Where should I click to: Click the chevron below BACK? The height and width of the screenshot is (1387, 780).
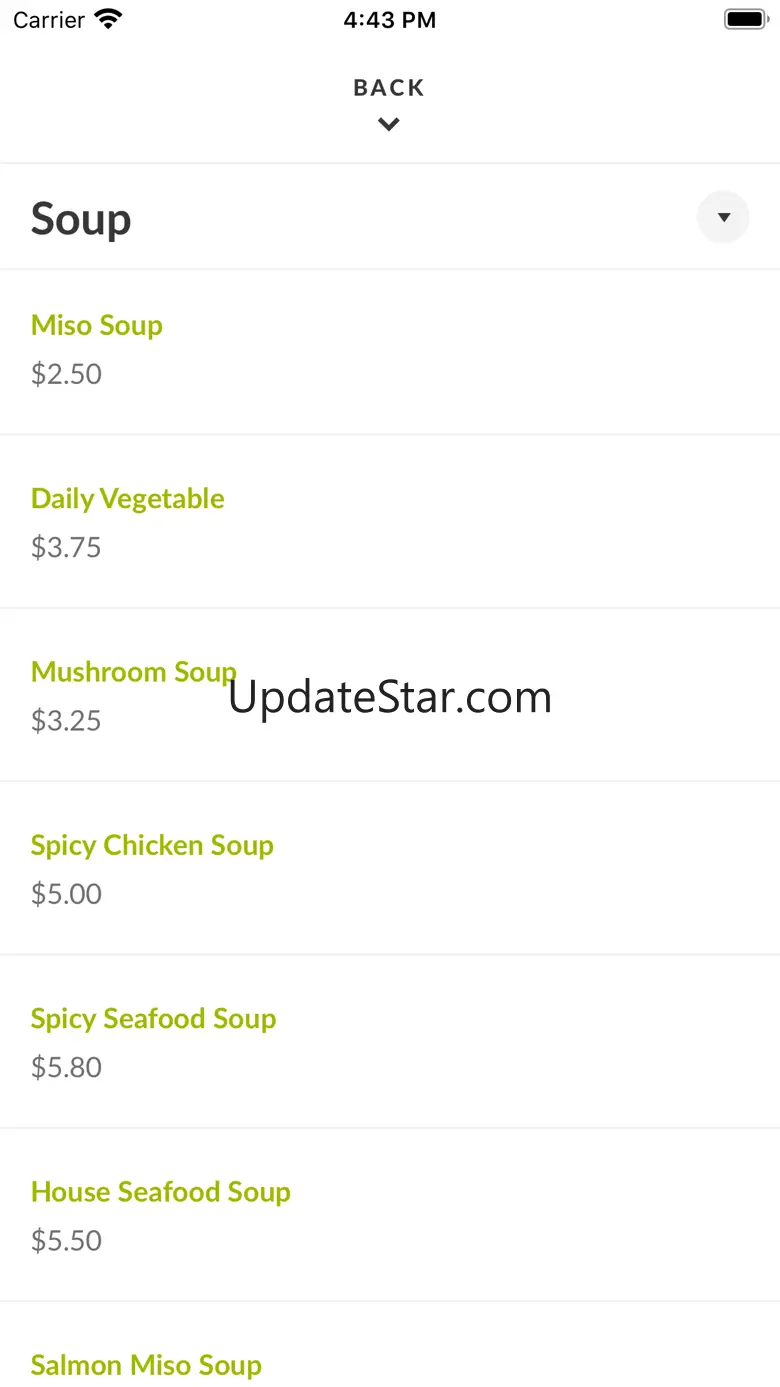pos(389,124)
